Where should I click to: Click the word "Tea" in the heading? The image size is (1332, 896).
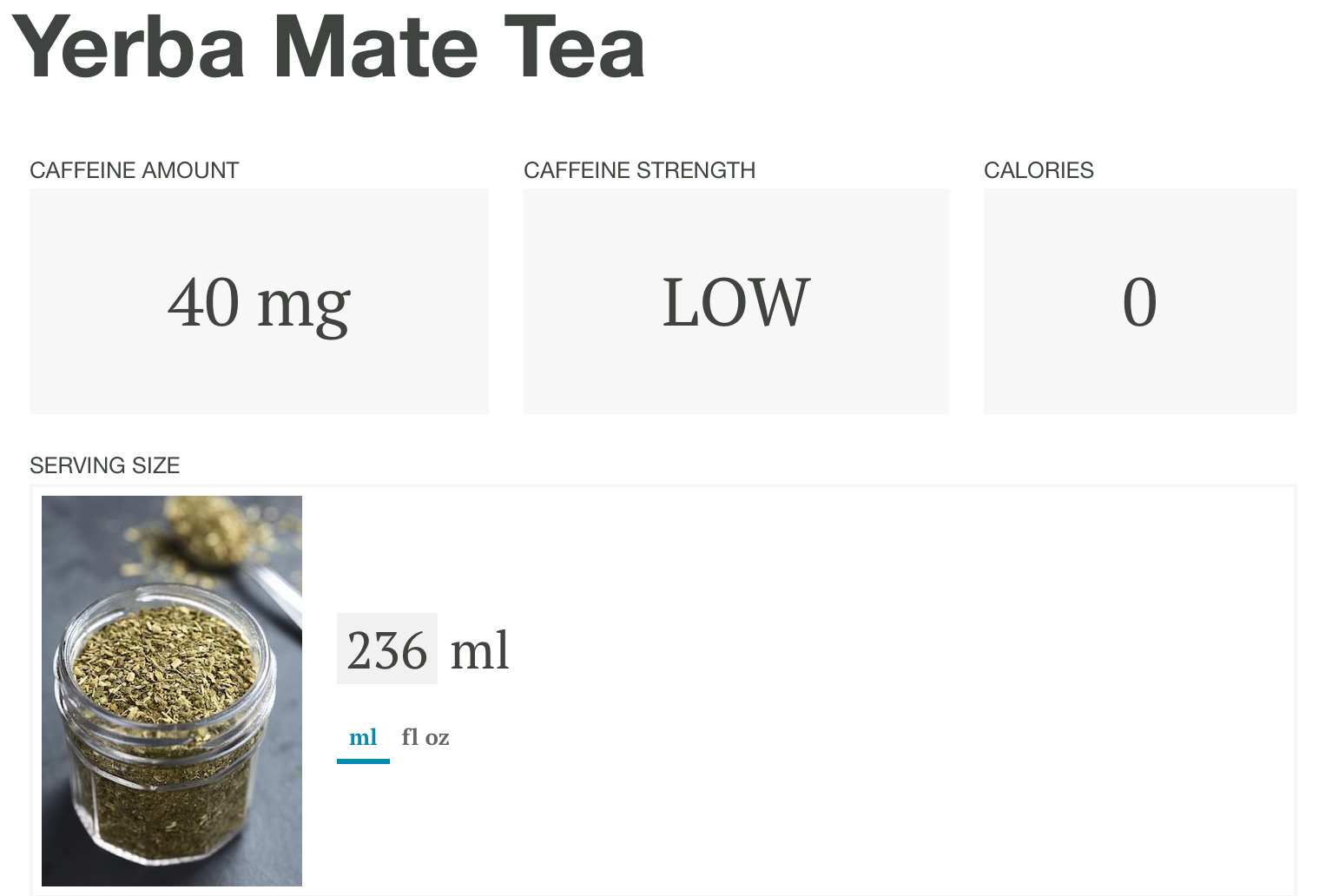click(x=574, y=47)
